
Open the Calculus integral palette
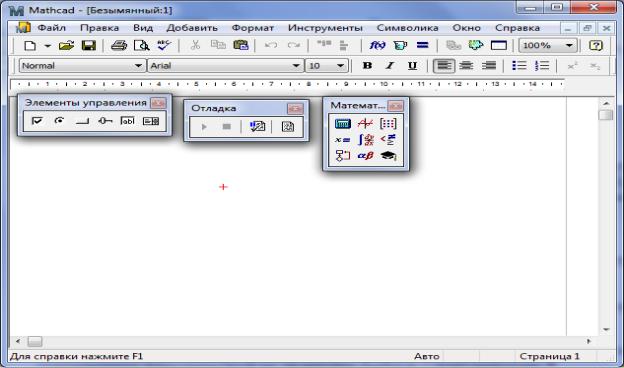[365, 140]
